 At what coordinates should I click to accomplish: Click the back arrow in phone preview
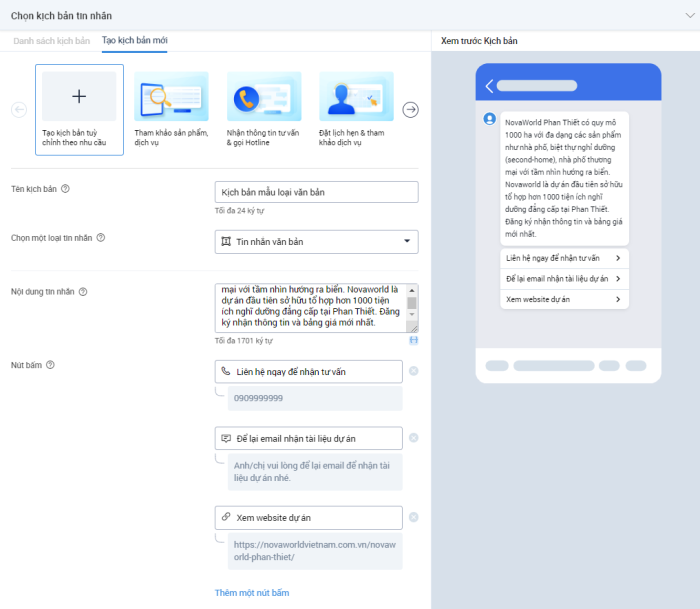(x=489, y=86)
